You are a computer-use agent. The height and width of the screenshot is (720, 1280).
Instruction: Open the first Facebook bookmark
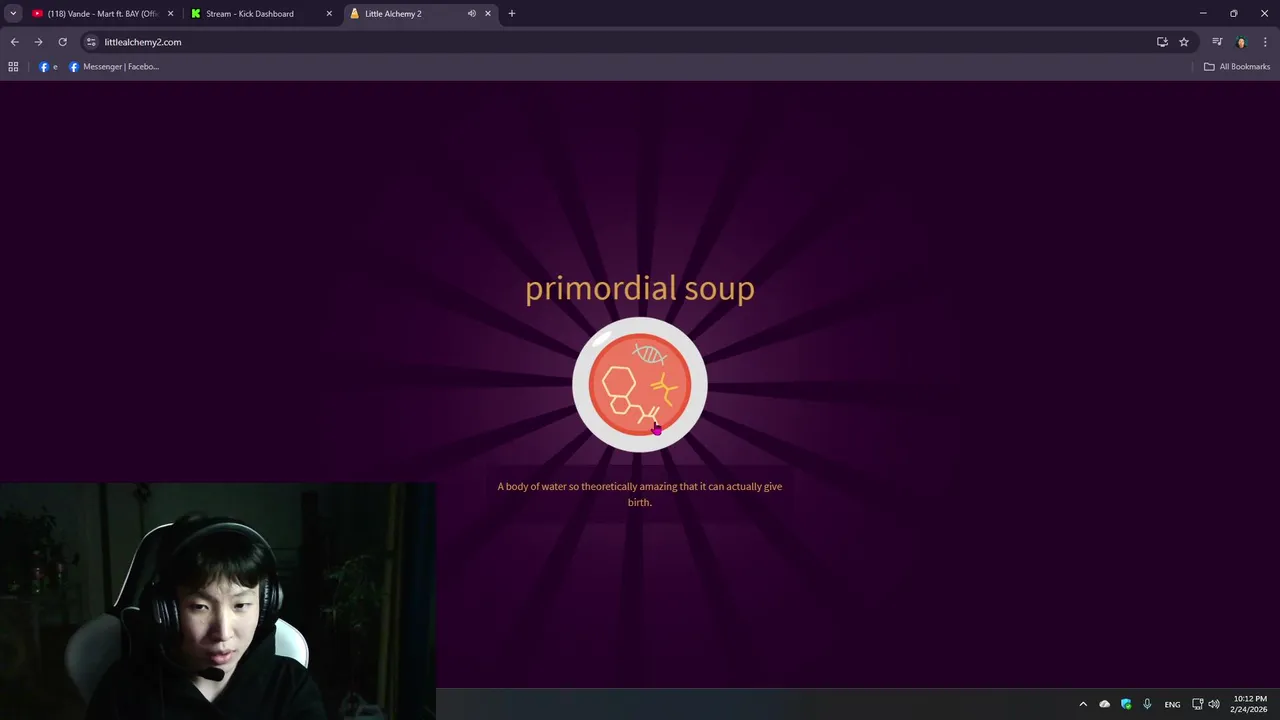point(48,67)
